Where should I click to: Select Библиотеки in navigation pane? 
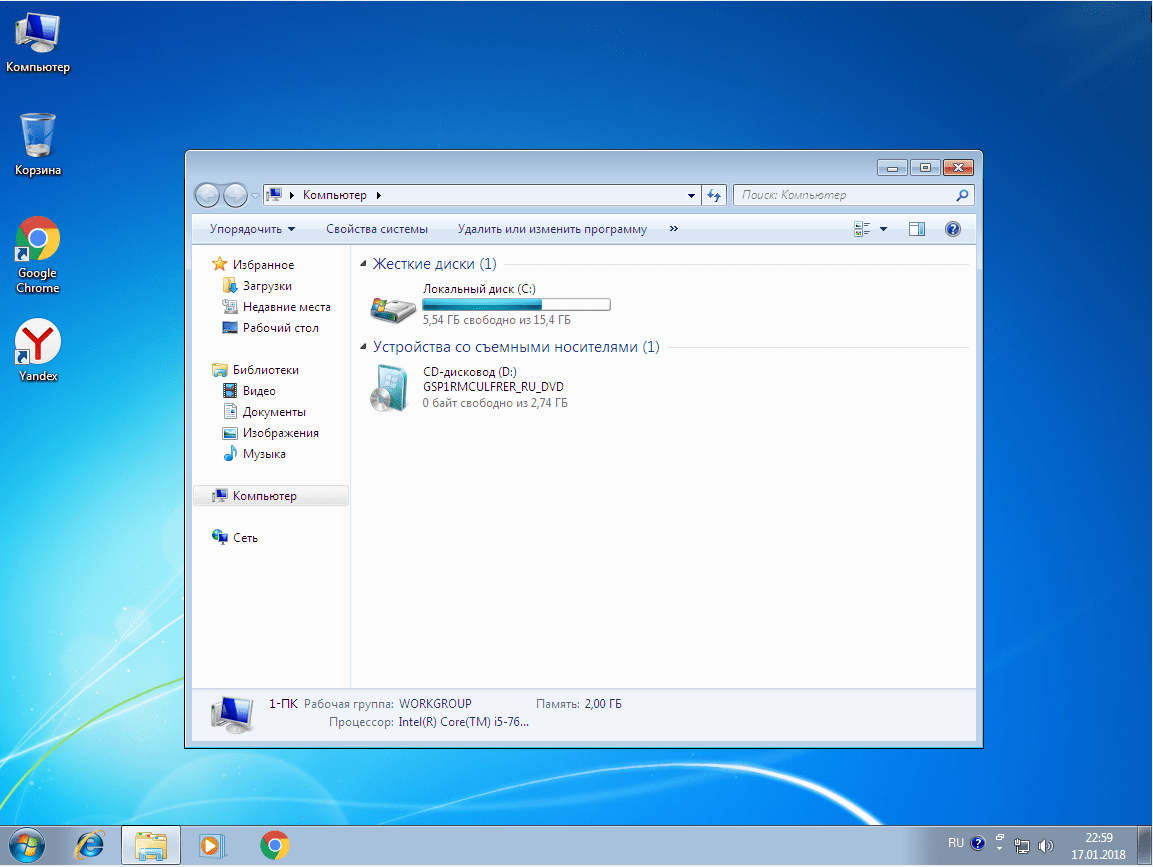255,370
